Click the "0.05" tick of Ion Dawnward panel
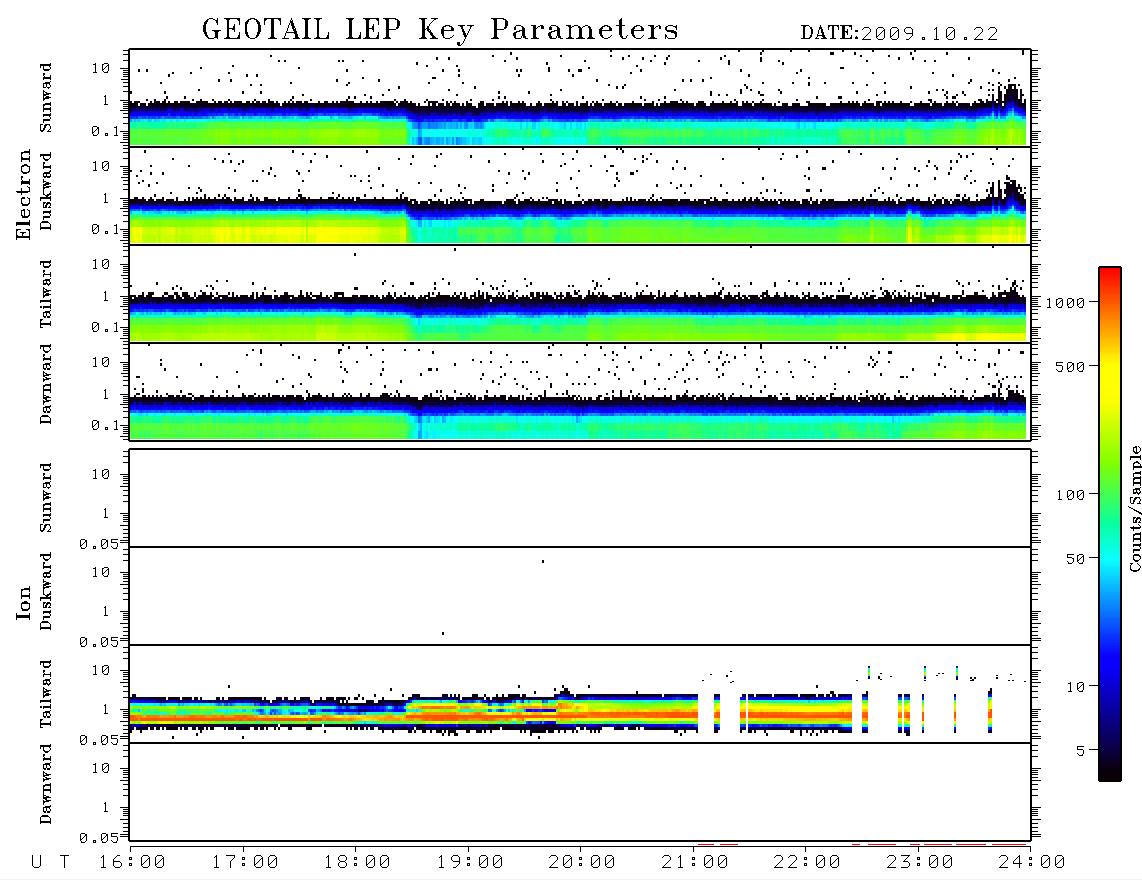Image resolution: width=1142 pixels, height=880 pixels. pyautogui.click(x=99, y=838)
